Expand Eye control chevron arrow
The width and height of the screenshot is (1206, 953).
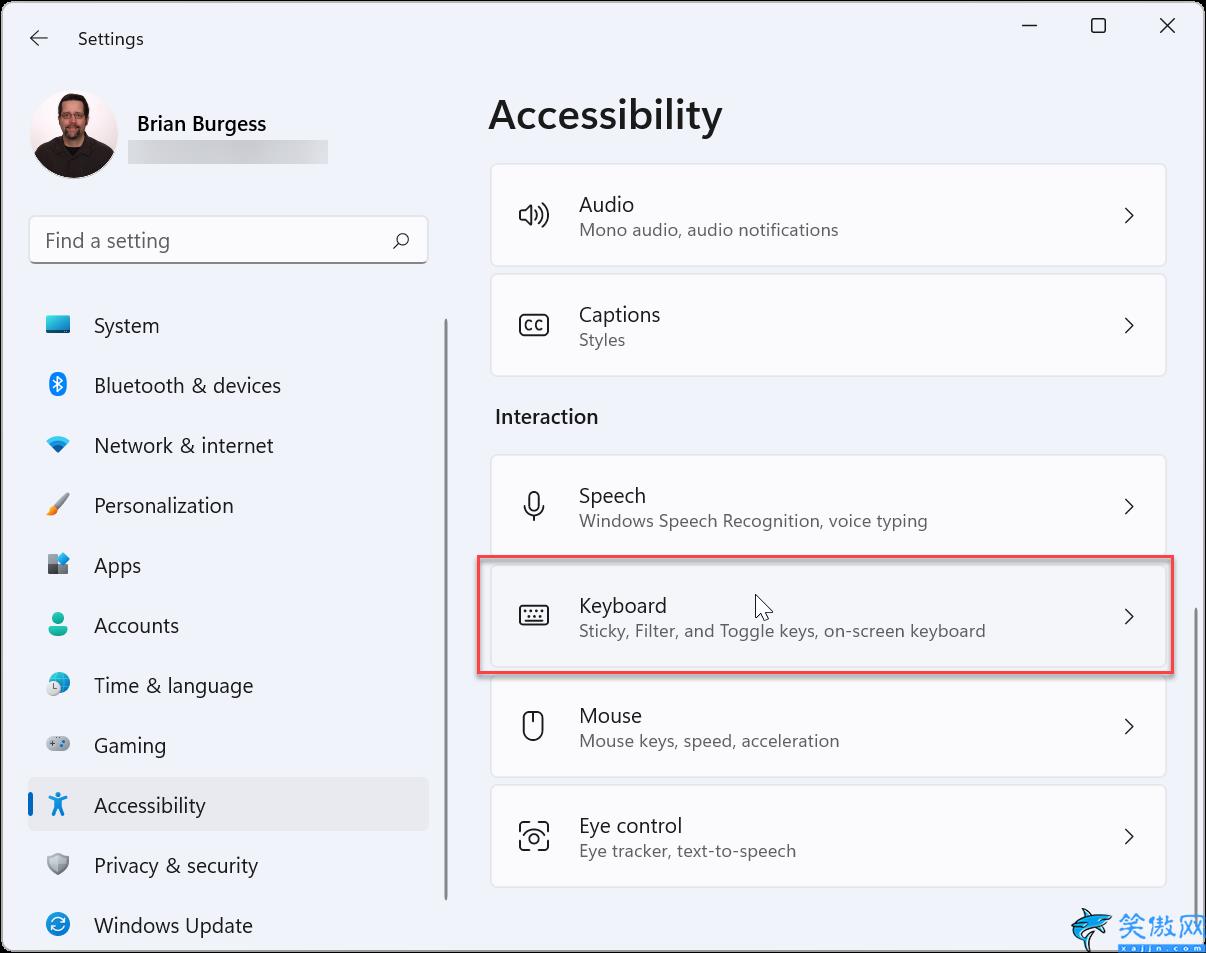(x=1129, y=836)
